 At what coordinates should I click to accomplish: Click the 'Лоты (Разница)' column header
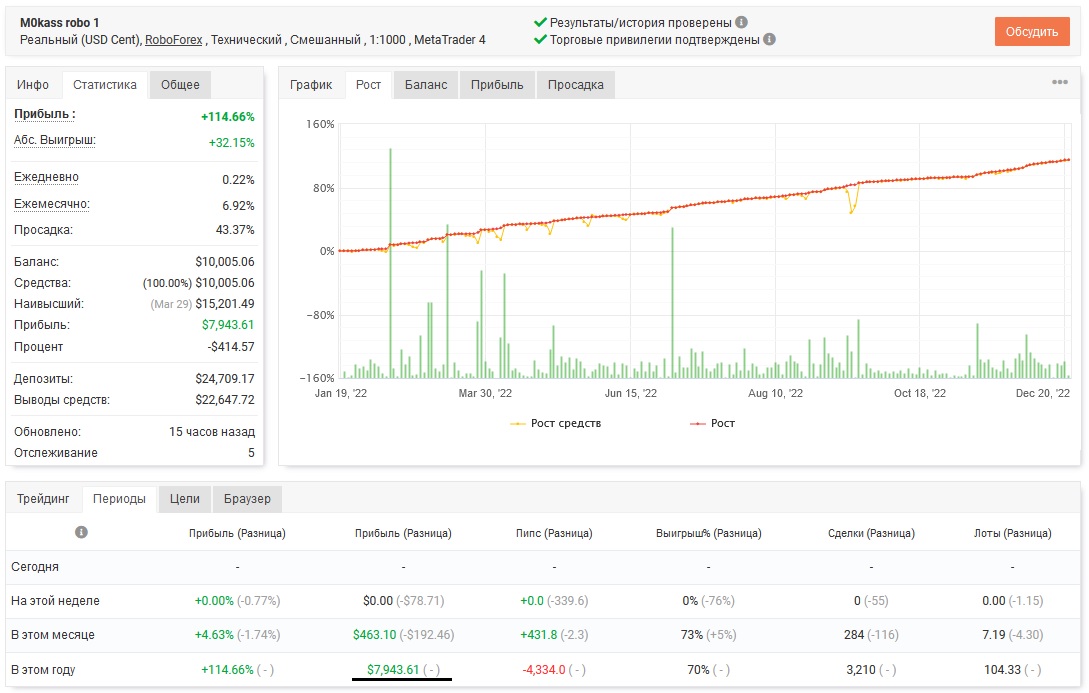1012,533
